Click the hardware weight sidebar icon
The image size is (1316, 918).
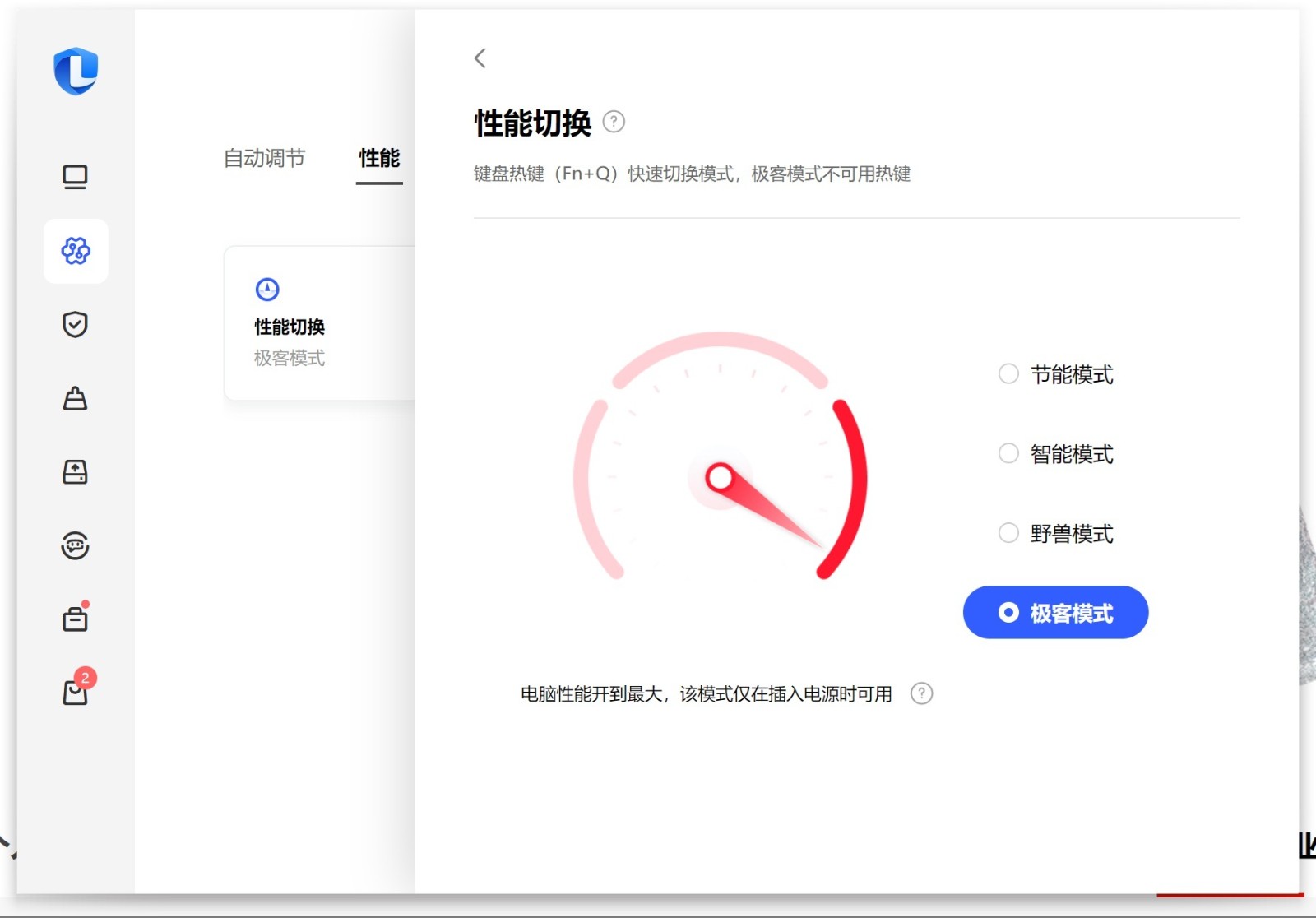pos(76,398)
